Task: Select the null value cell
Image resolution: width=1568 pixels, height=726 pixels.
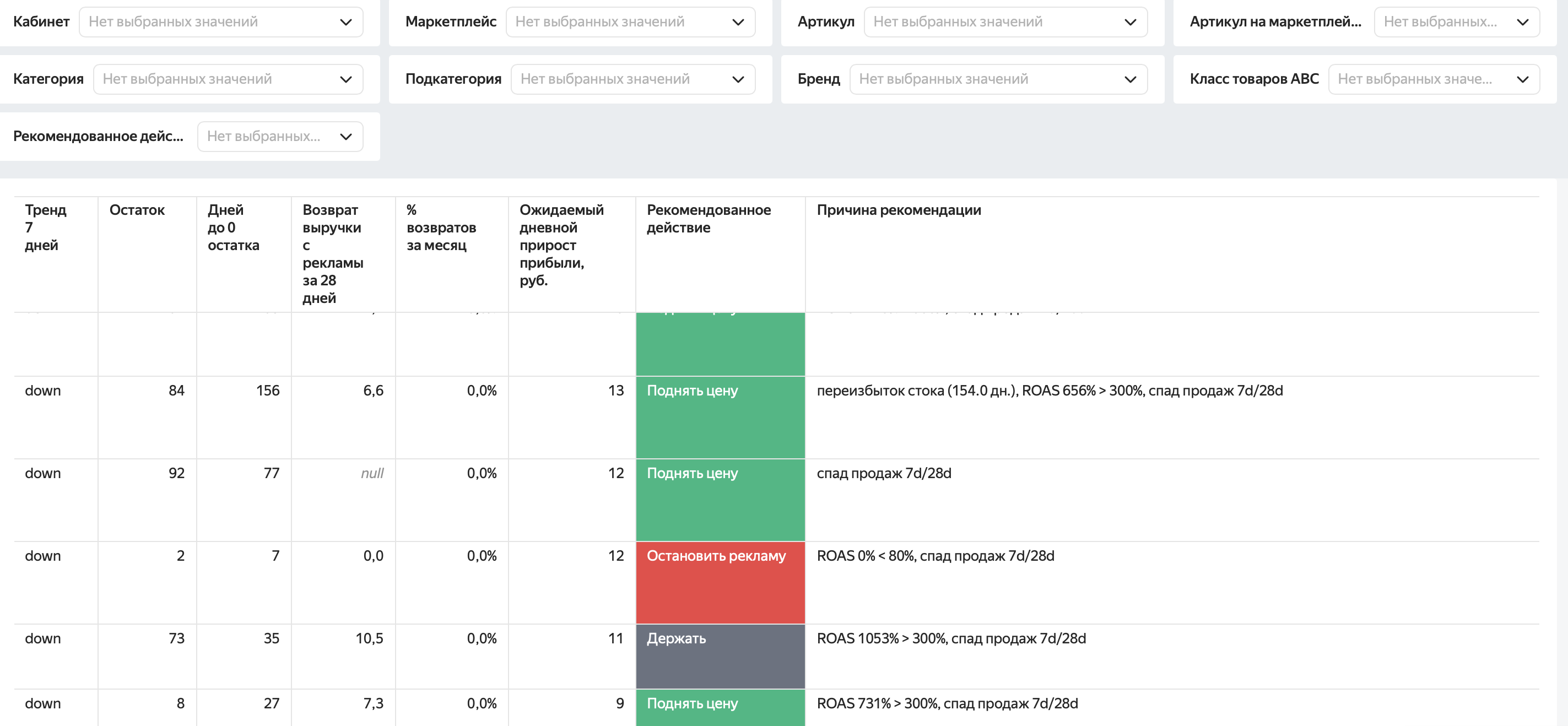Action: click(x=372, y=474)
